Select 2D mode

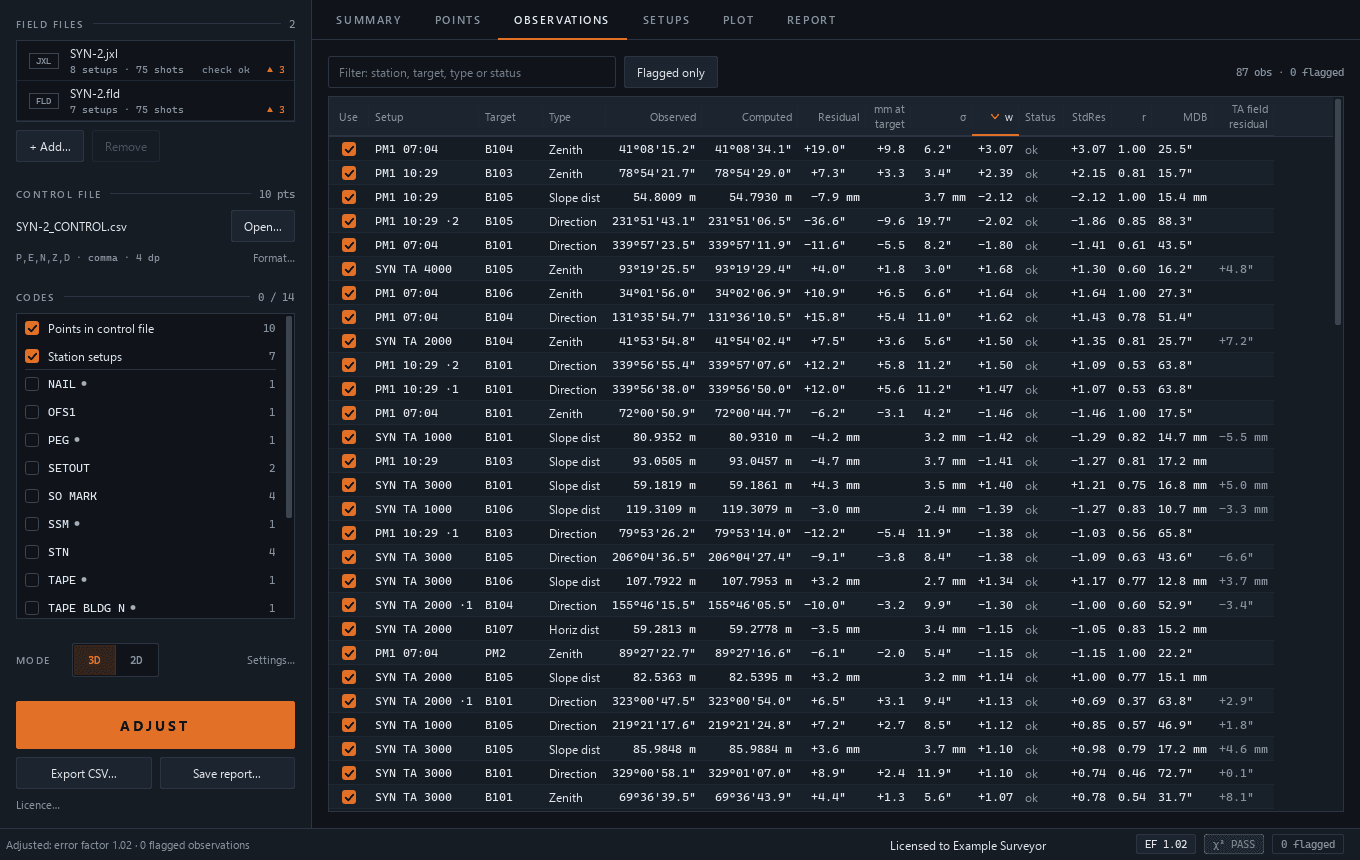tap(137, 660)
